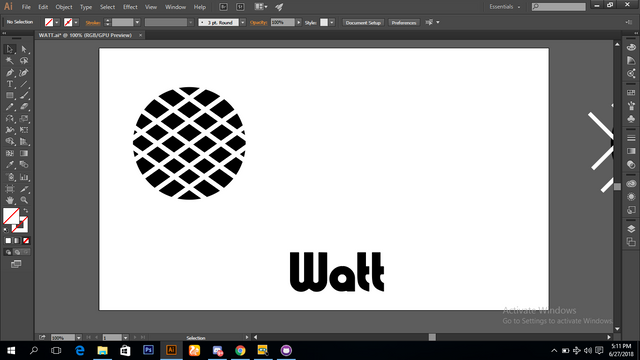This screenshot has width=640, height=360.
Task: Select the Selection tool (black arrow)
Action: (10, 49)
